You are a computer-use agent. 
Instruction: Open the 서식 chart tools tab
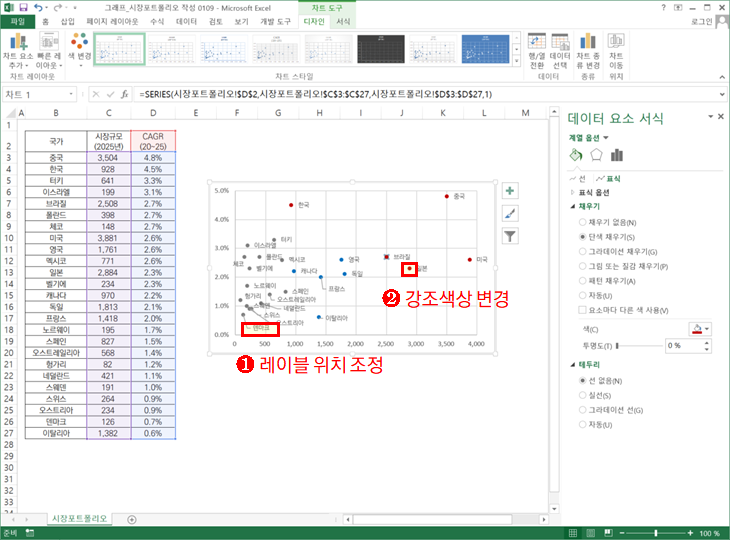343,21
